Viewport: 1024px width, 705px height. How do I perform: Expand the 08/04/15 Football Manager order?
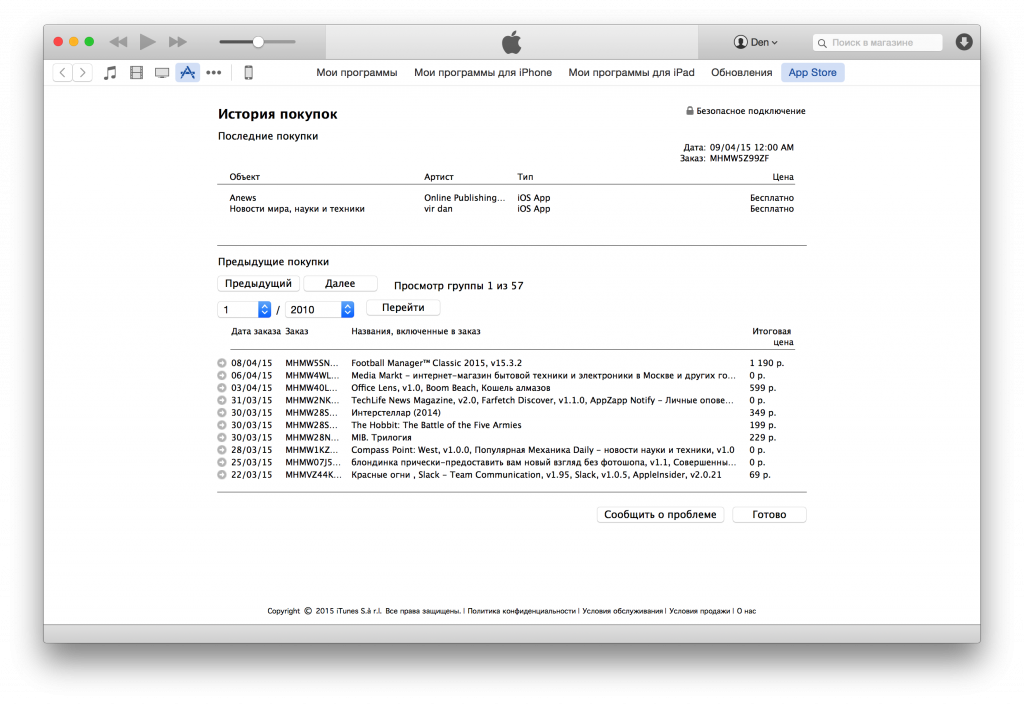222,363
